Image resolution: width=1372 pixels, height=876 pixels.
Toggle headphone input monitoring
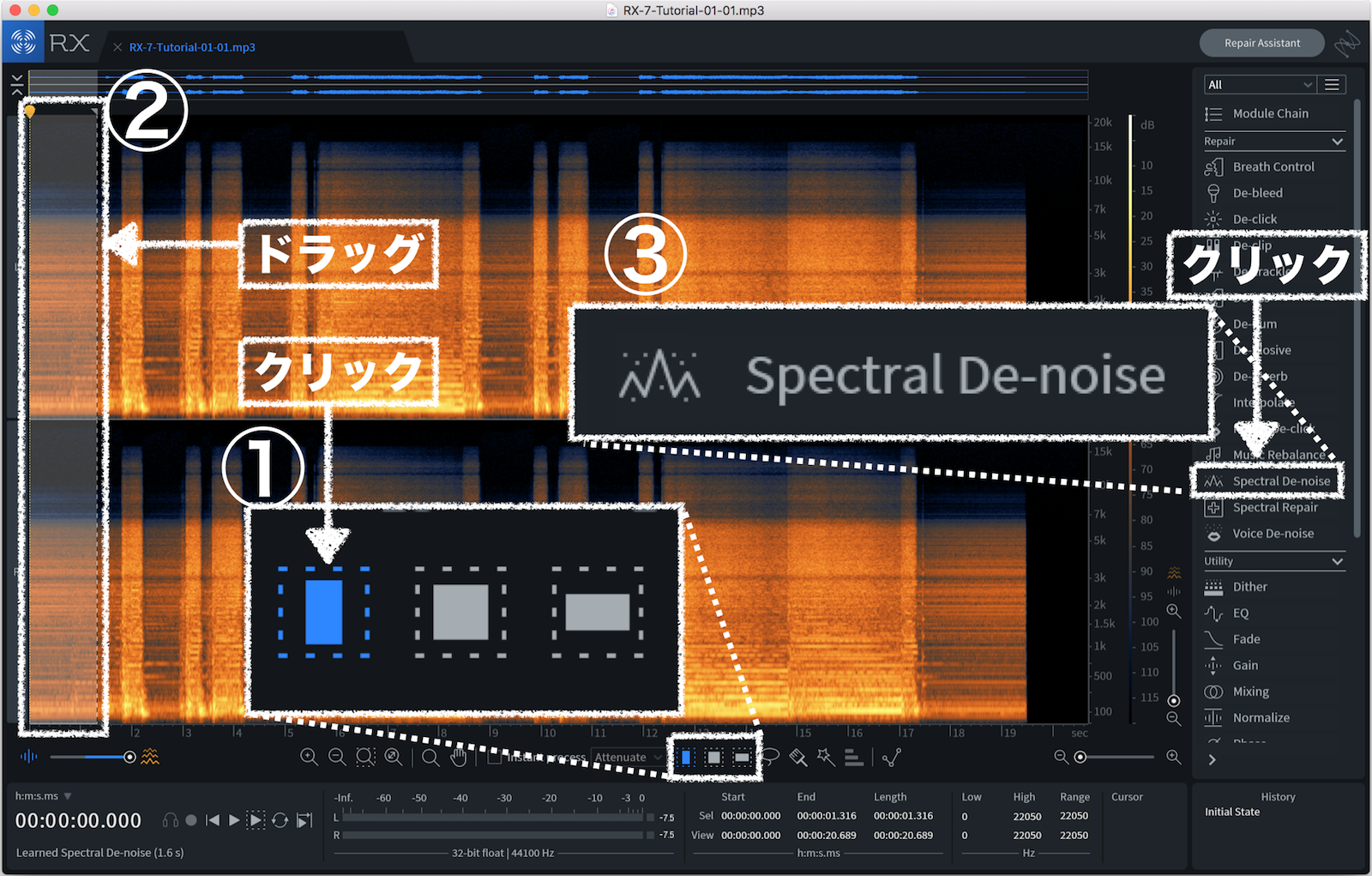[x=171, y=820]
